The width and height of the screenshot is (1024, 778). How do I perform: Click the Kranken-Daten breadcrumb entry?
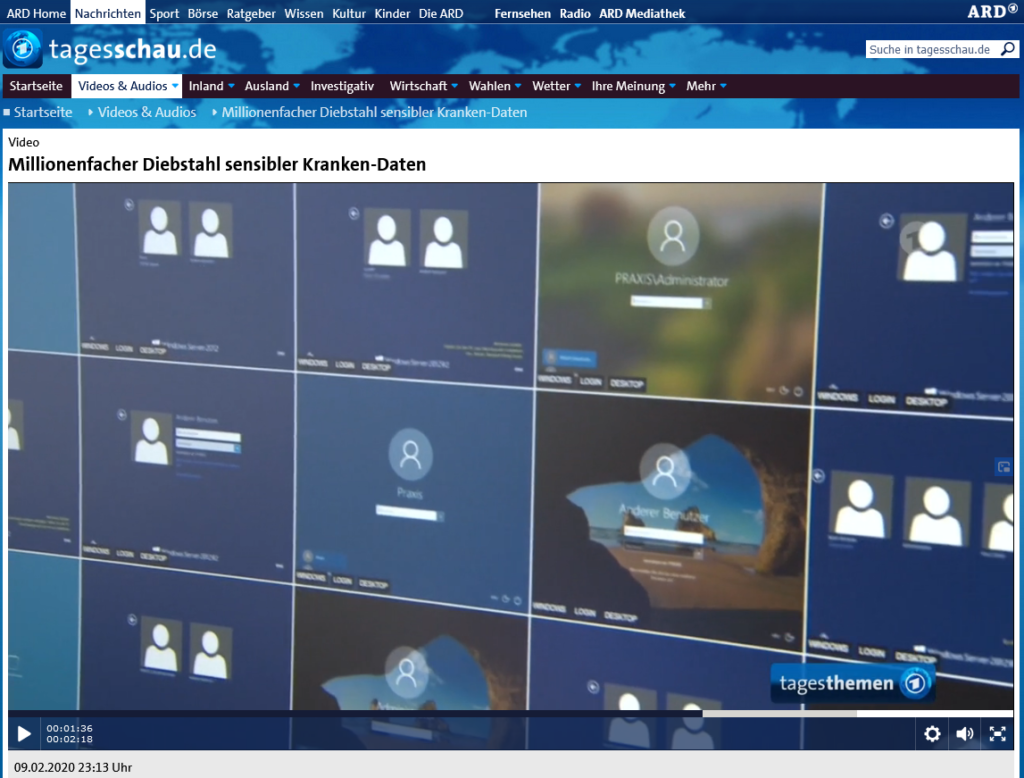pyautogui.click(x=374, y=112)
